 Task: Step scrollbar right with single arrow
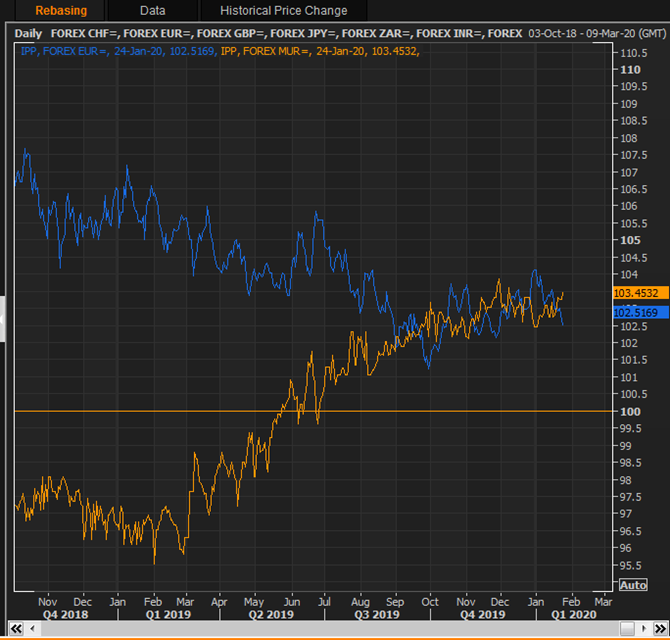pyautogui.click(x=644, y=628)
